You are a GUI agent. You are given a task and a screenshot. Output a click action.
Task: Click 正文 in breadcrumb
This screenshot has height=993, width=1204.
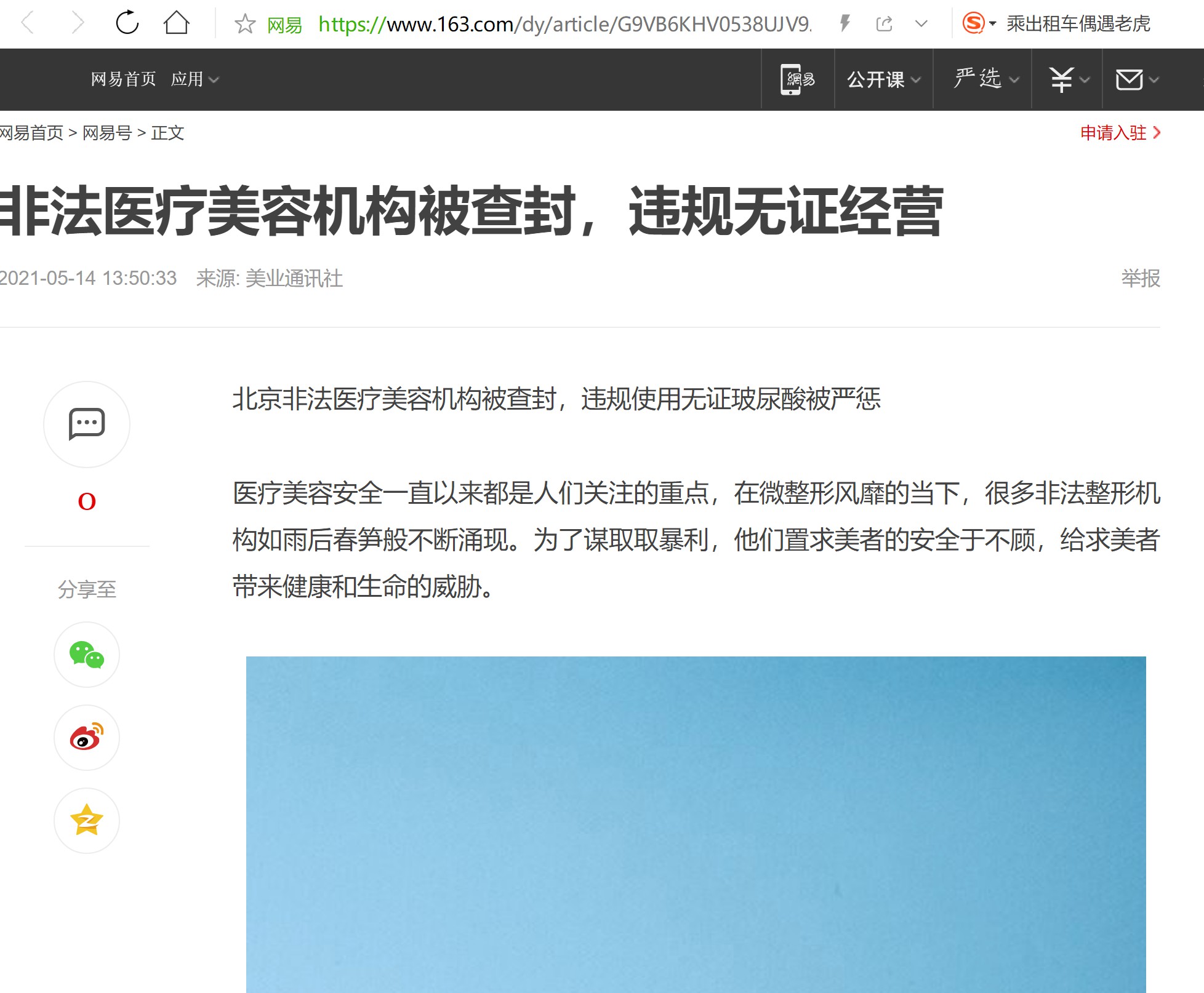coord(167,133)
